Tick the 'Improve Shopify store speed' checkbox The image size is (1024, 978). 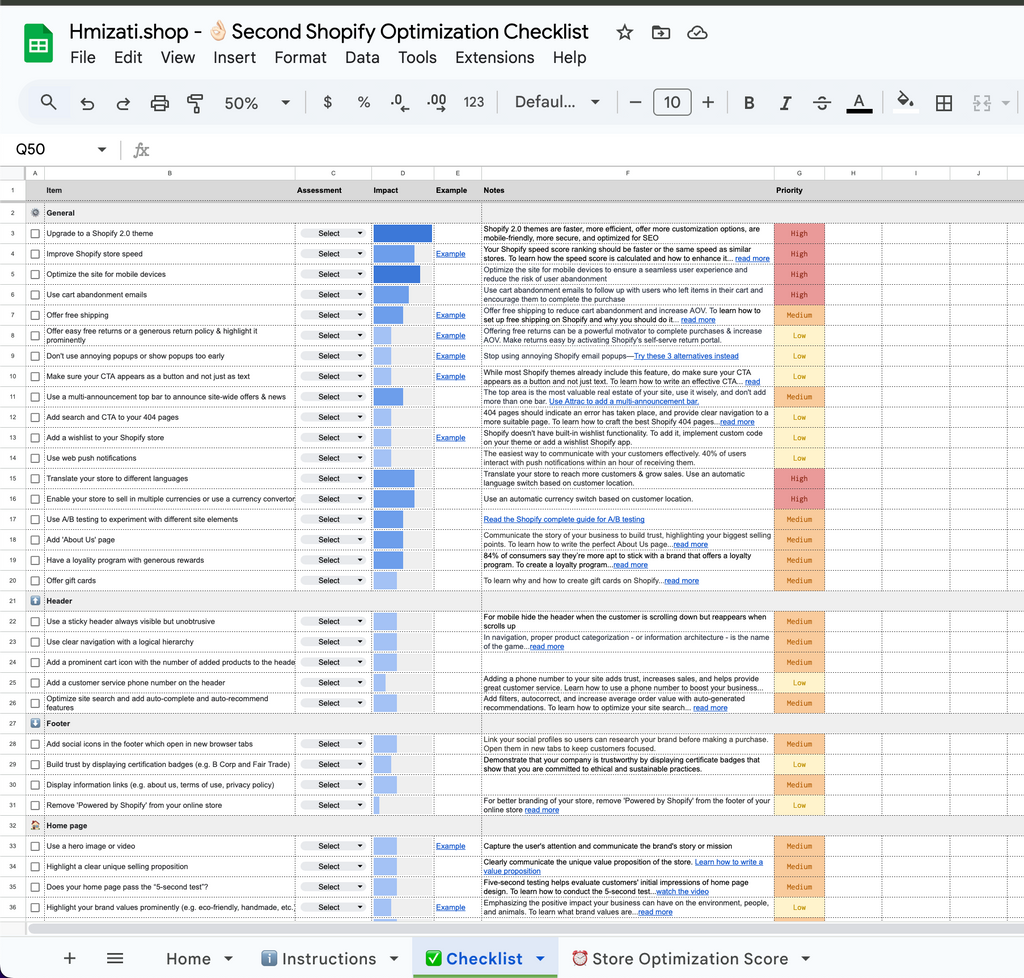coord(35,254)
